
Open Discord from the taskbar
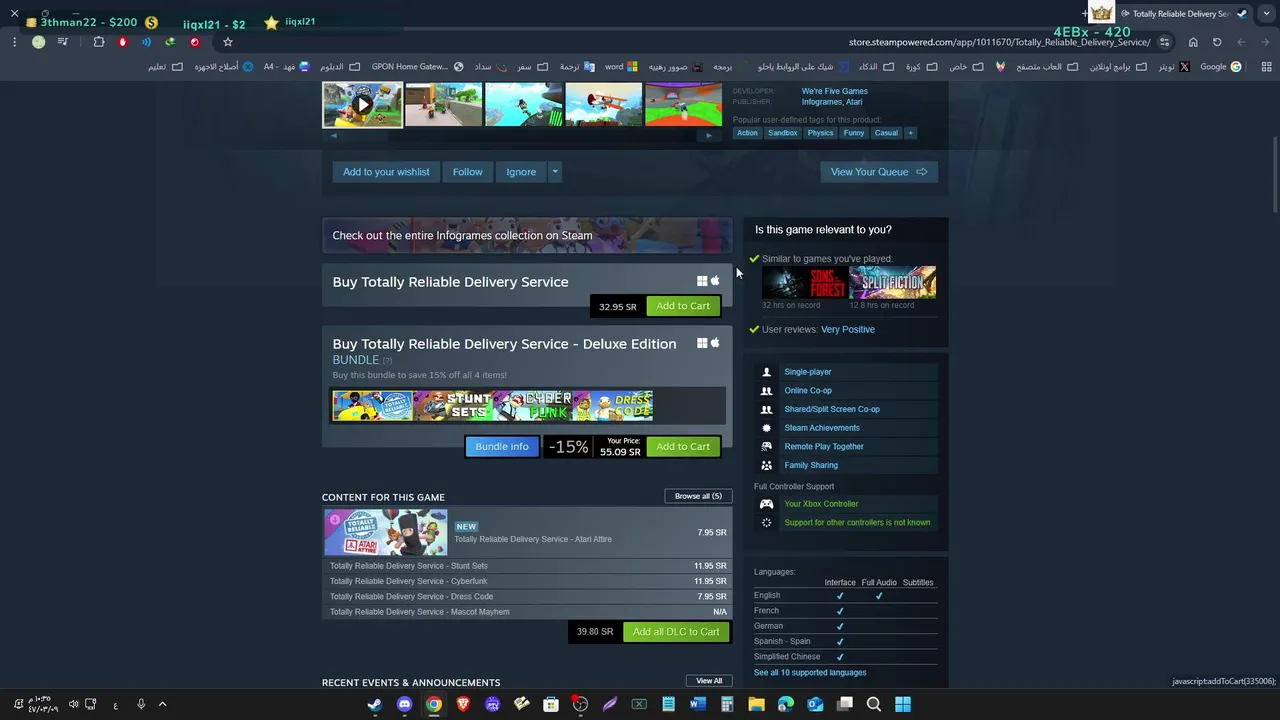(404, 704)
